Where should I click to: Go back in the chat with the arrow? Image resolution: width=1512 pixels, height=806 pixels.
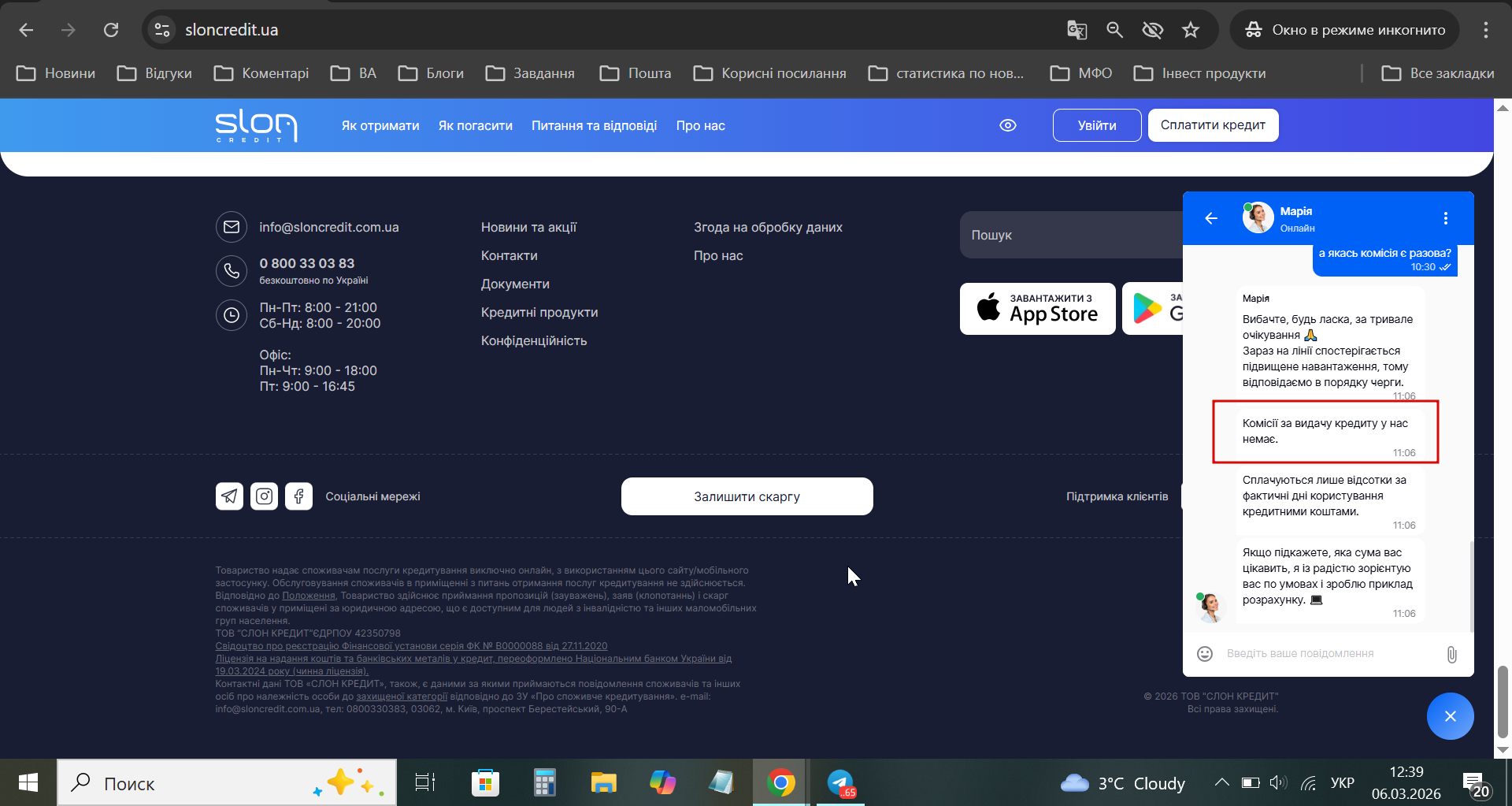(x=1211, y=218)
